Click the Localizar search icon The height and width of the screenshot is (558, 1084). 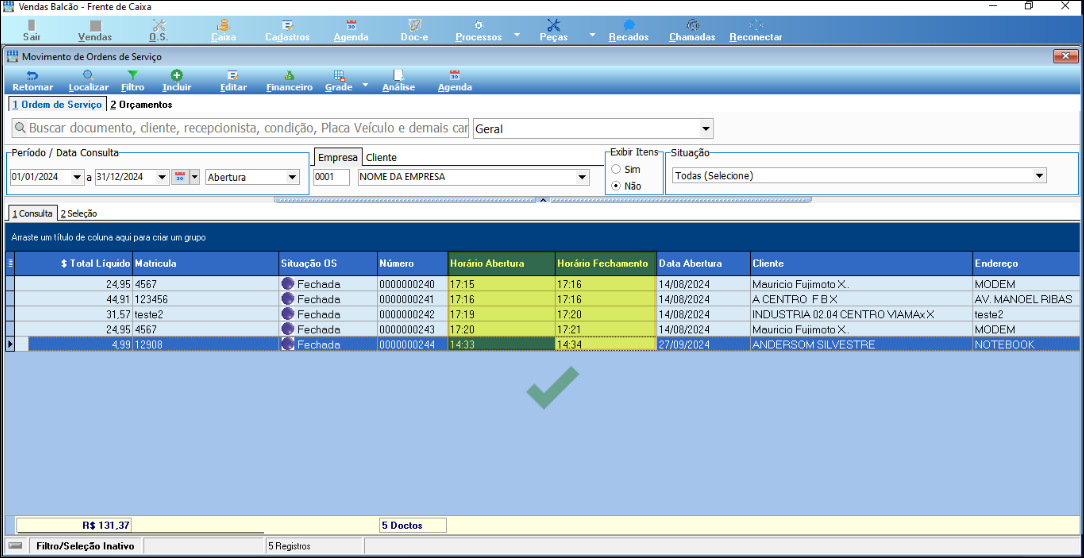(x=88, y=81)
